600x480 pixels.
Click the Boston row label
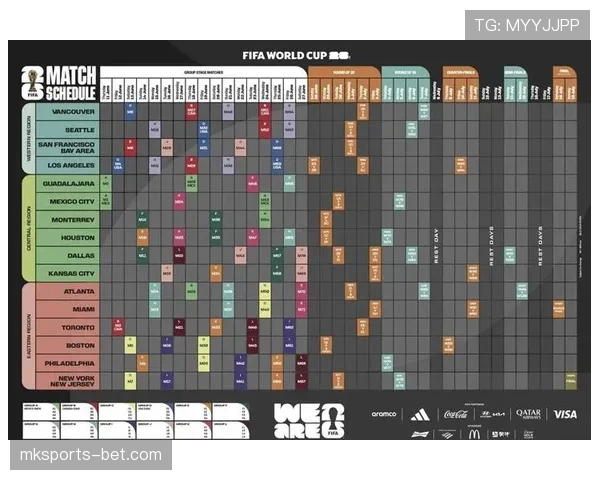(68, 345)
